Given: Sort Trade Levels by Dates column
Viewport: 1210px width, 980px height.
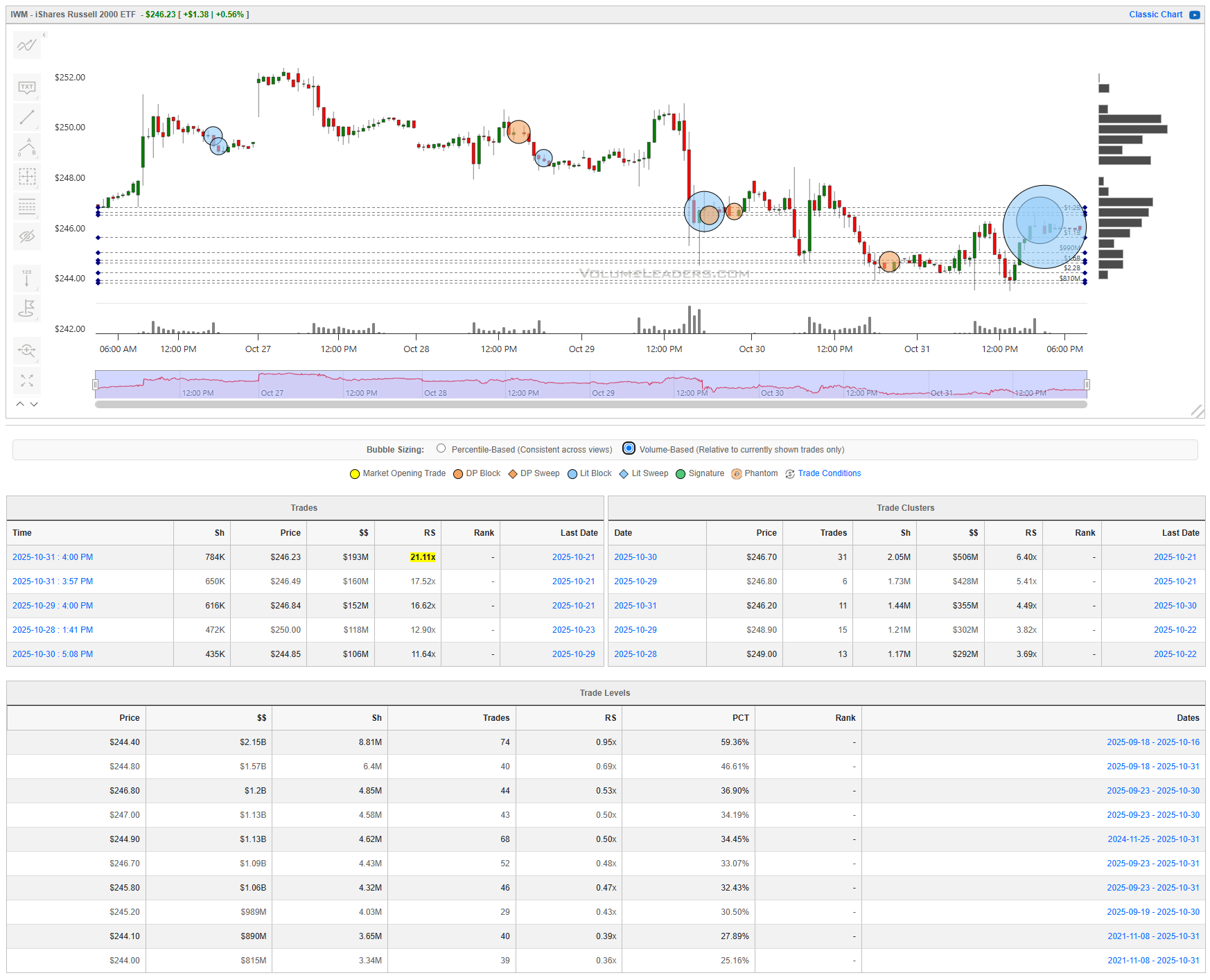Looking at the screenshot, I should 1033,718.
